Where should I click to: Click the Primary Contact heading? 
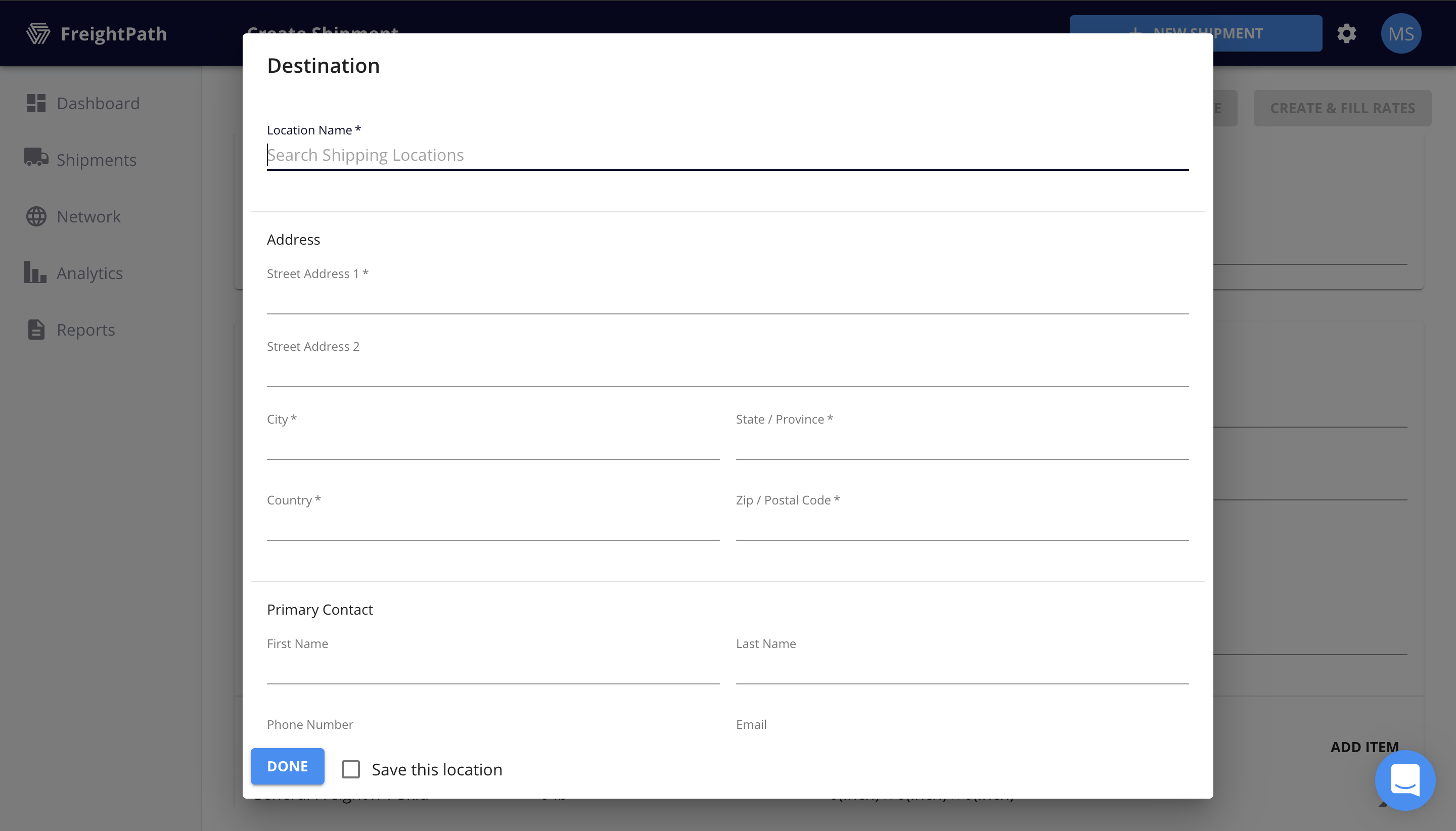click(x=320, y=609)
